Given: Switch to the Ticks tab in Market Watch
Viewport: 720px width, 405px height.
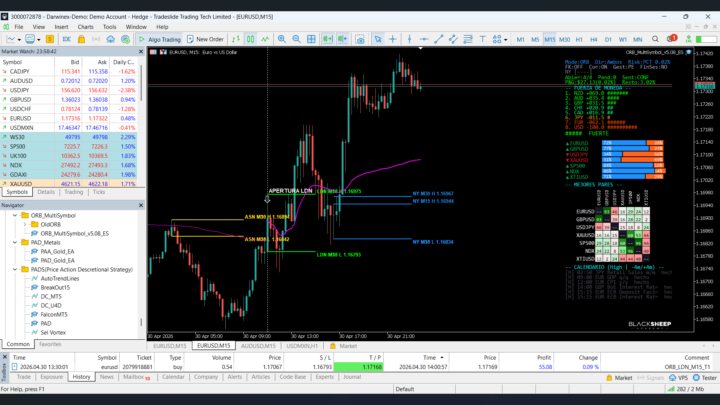Looking at the screenshot, I should point(99,192).
